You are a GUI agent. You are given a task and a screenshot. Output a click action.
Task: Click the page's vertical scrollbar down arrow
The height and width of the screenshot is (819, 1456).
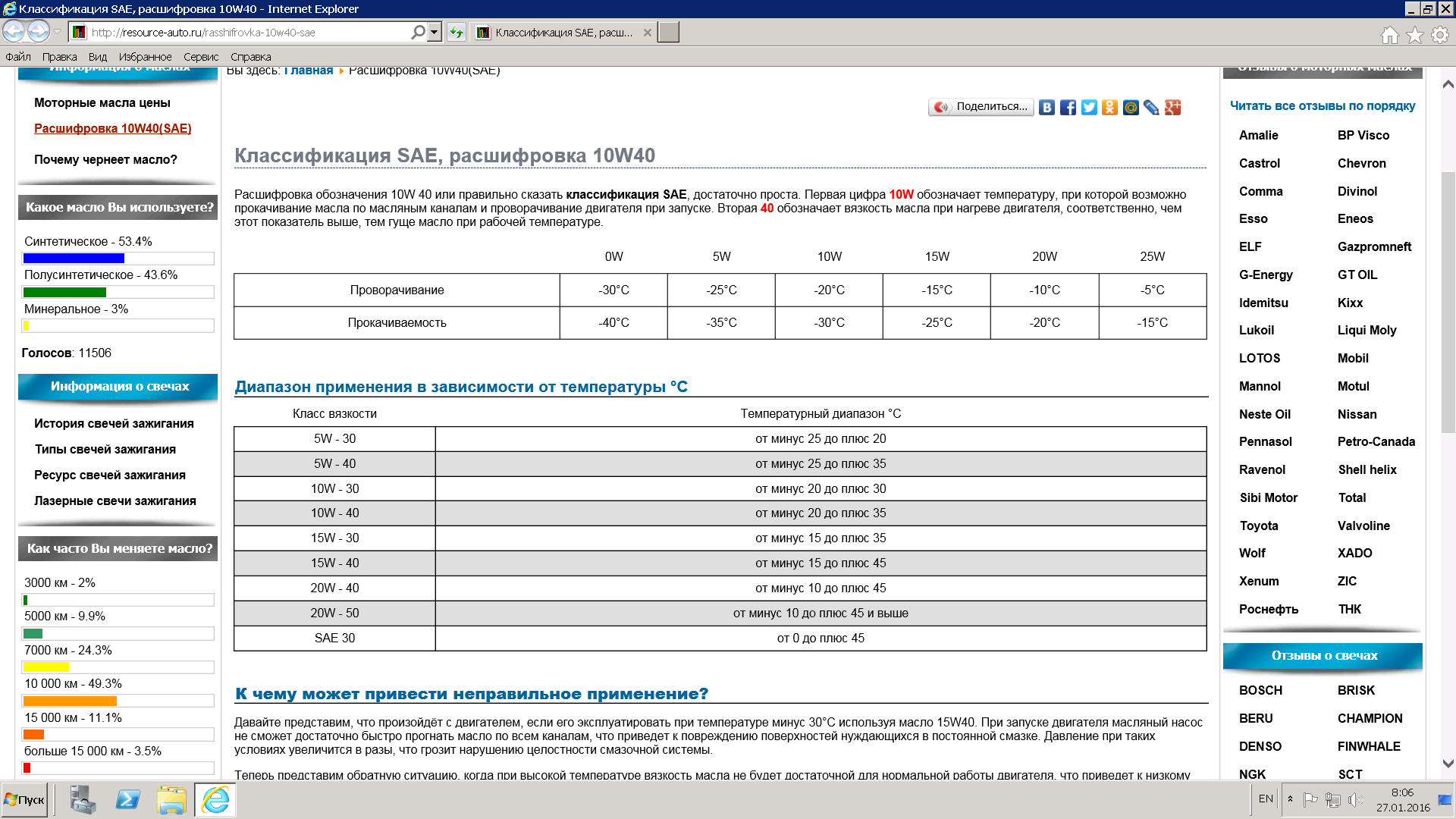1448,764
